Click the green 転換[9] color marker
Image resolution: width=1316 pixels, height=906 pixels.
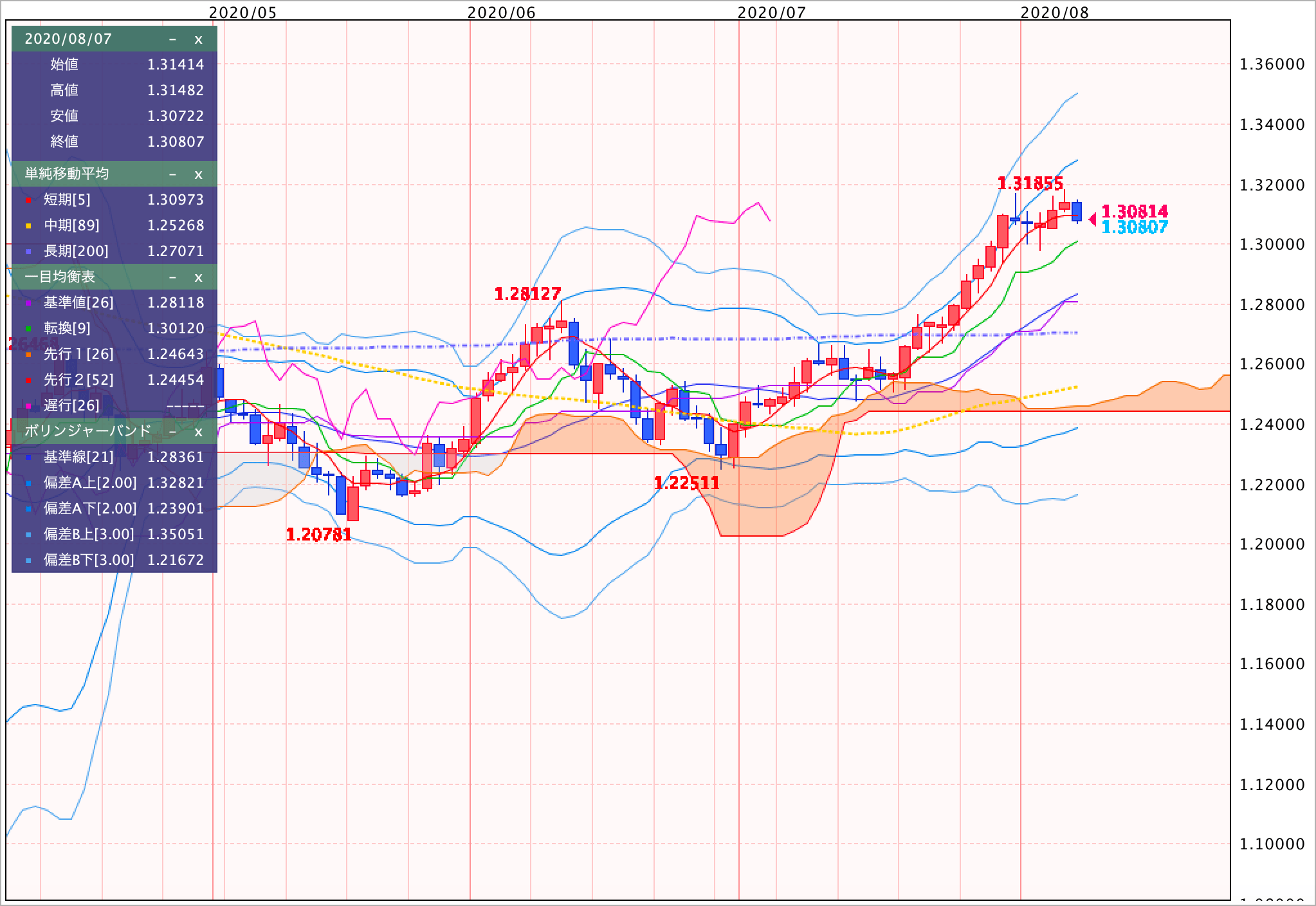28,329
